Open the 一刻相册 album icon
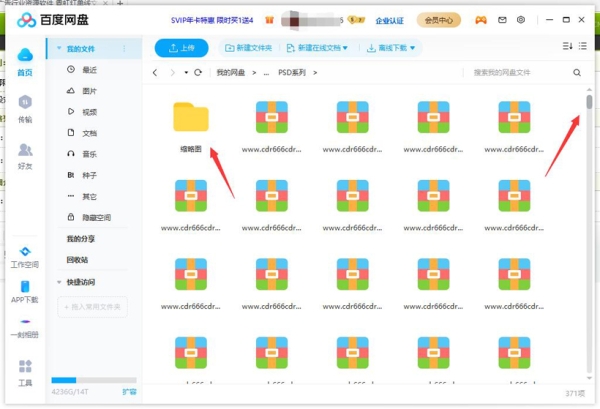600x409 pixels. pyautogui.click(x=25, y=321)
